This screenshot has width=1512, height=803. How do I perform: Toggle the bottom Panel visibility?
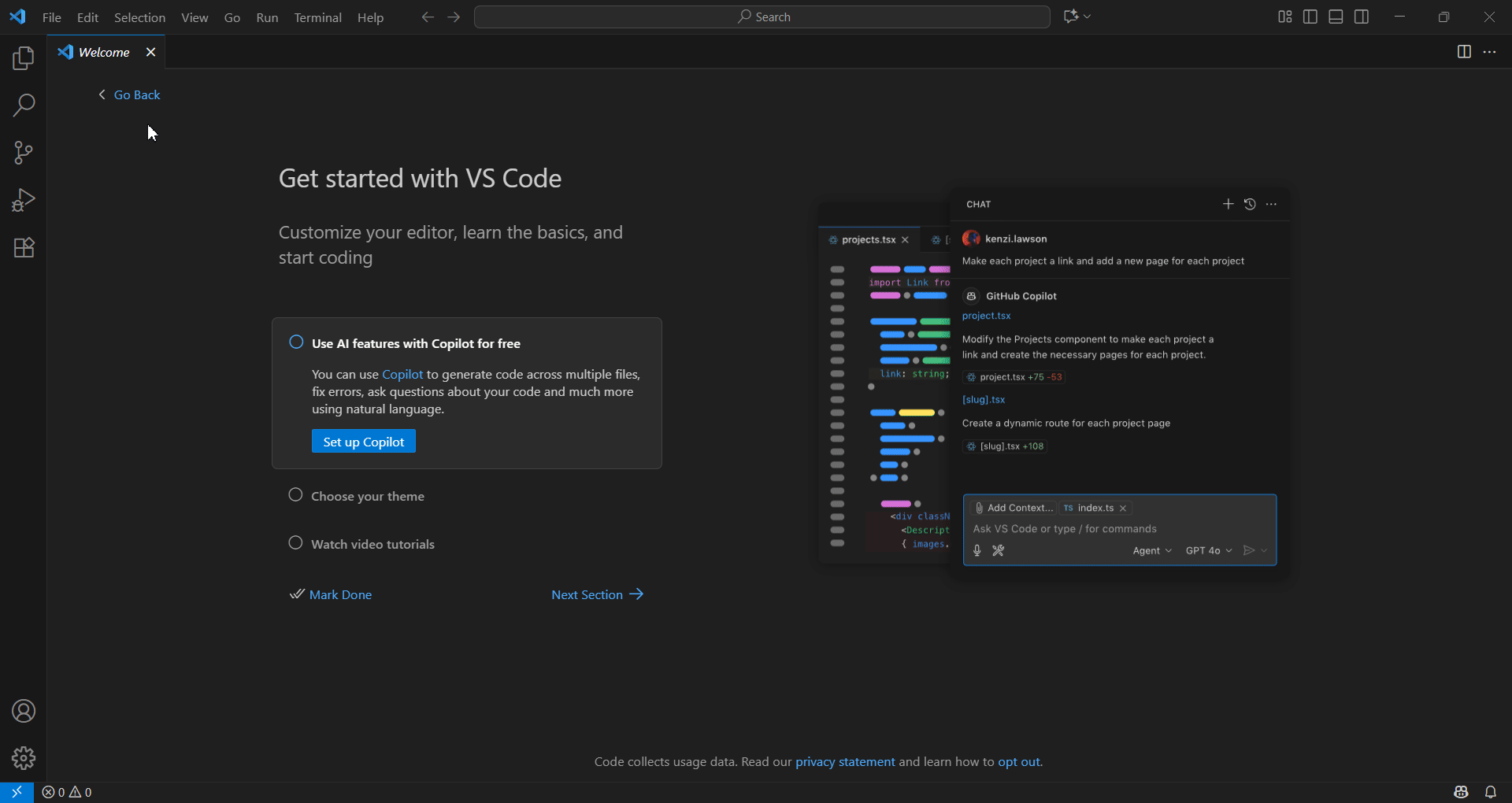(x=1336, y=17)
